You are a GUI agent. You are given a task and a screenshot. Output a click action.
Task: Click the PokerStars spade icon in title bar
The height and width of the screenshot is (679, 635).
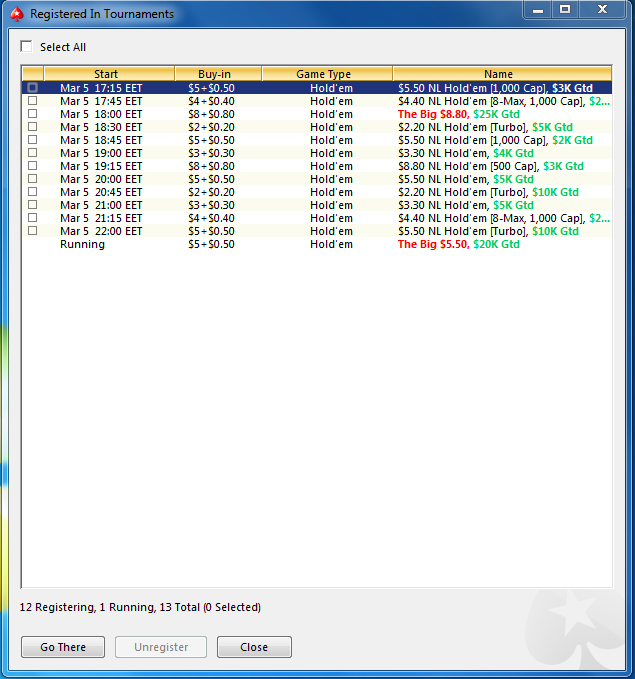click(17, 14)
